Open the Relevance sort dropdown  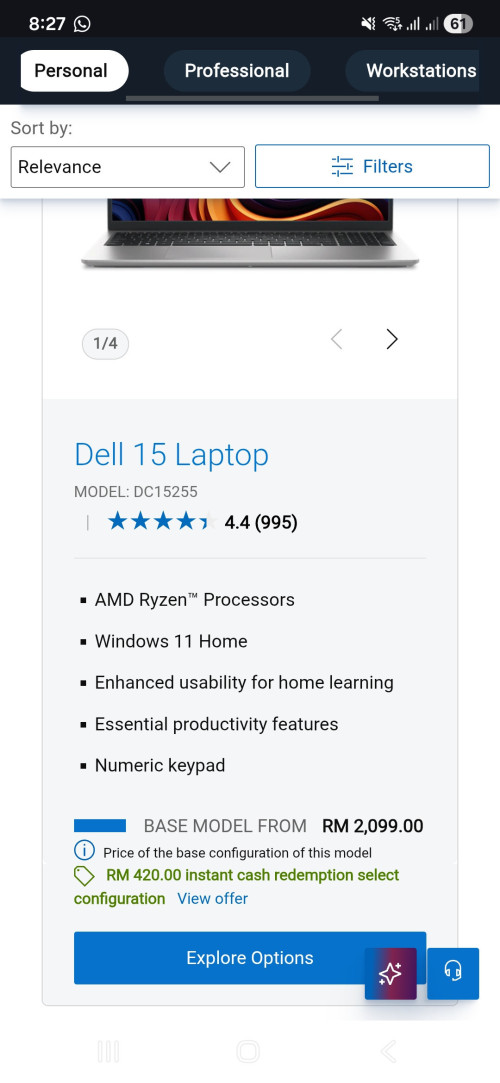click(128, 166)
